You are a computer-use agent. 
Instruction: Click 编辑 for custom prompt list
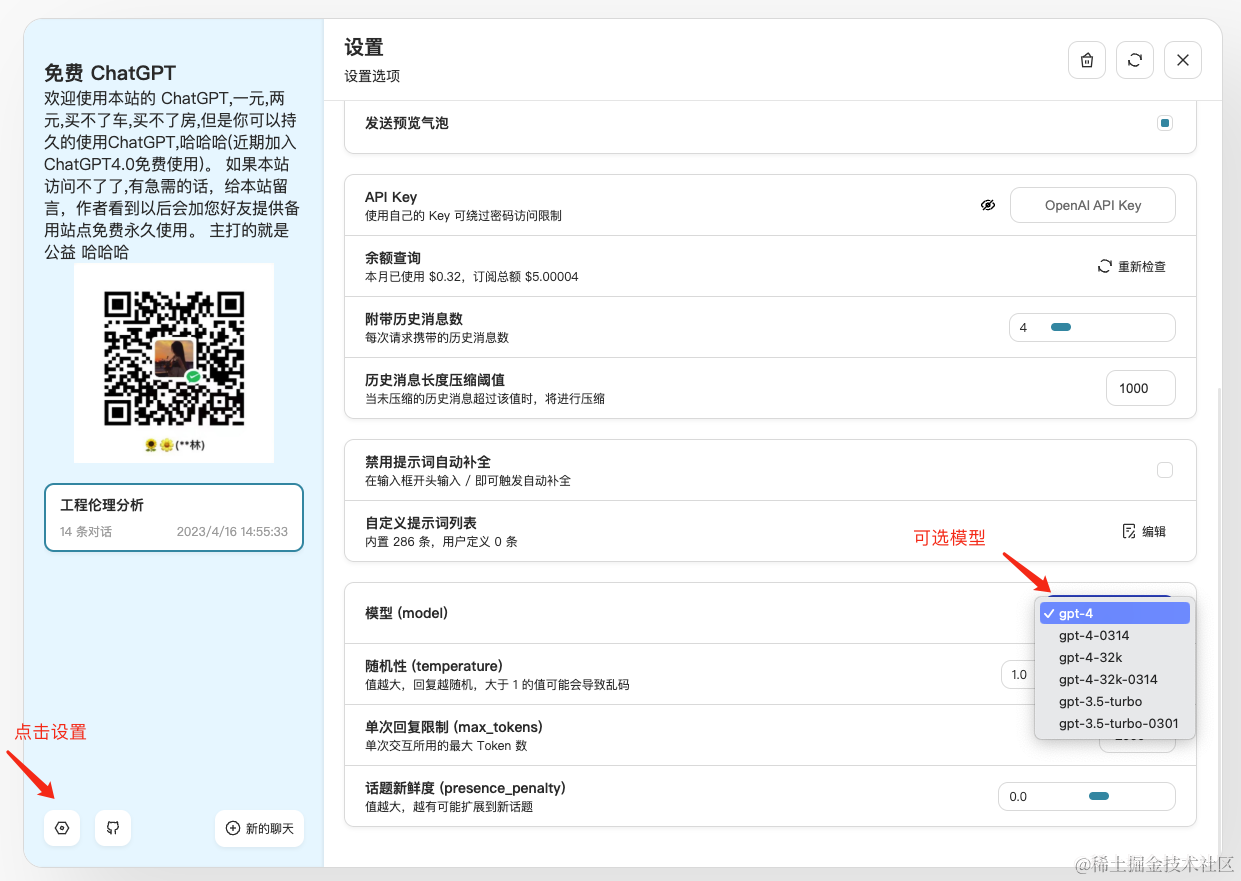tap(1144, 531)
